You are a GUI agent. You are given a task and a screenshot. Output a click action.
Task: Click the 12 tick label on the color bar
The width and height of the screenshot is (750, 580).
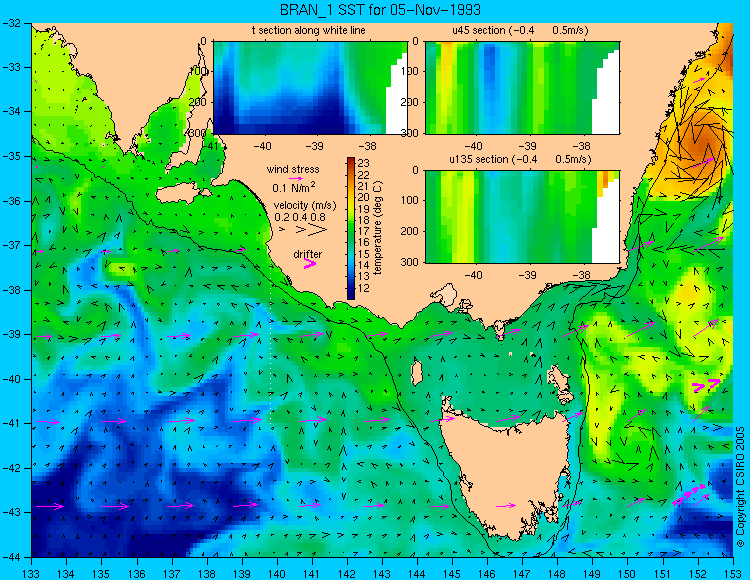(x=364, y=288)
